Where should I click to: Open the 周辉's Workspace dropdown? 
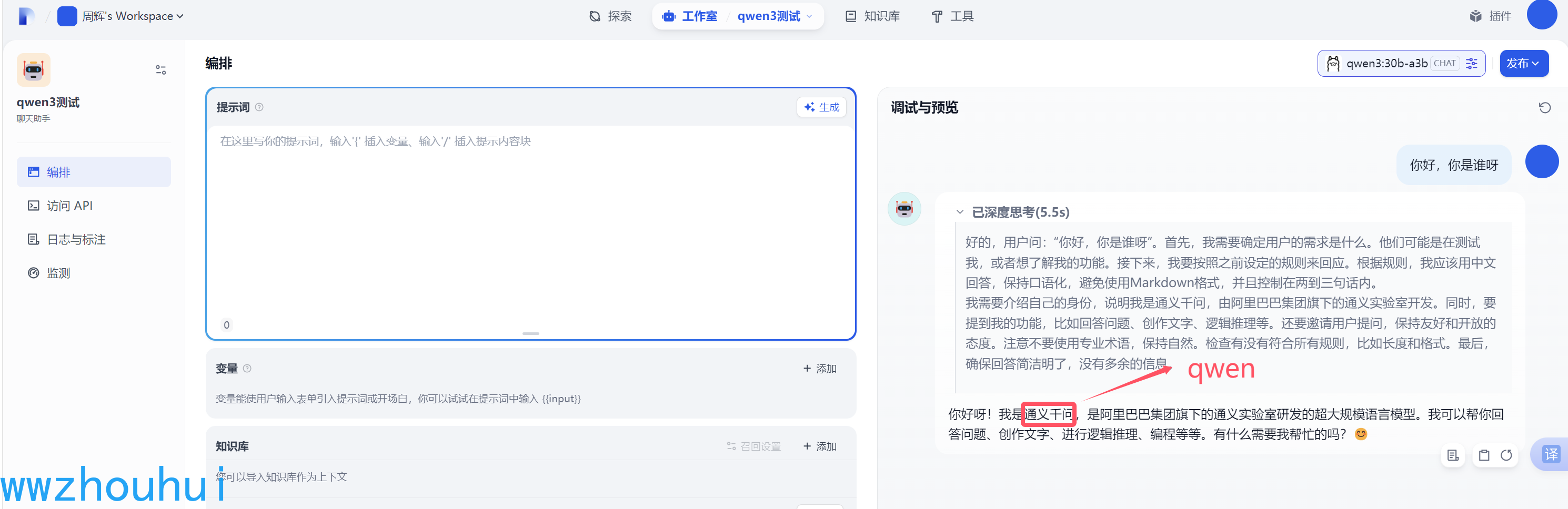[x=120, y=16]
